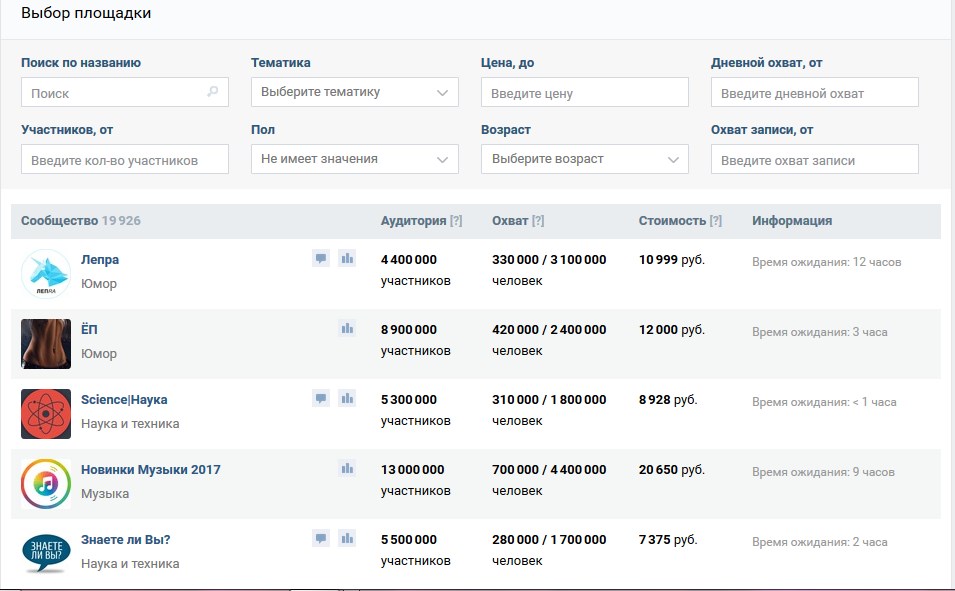Click the search magnifier in Поиск field
The height and width of the screenshot is (591, 955).
pyautogui.click(x=213, y=92)
